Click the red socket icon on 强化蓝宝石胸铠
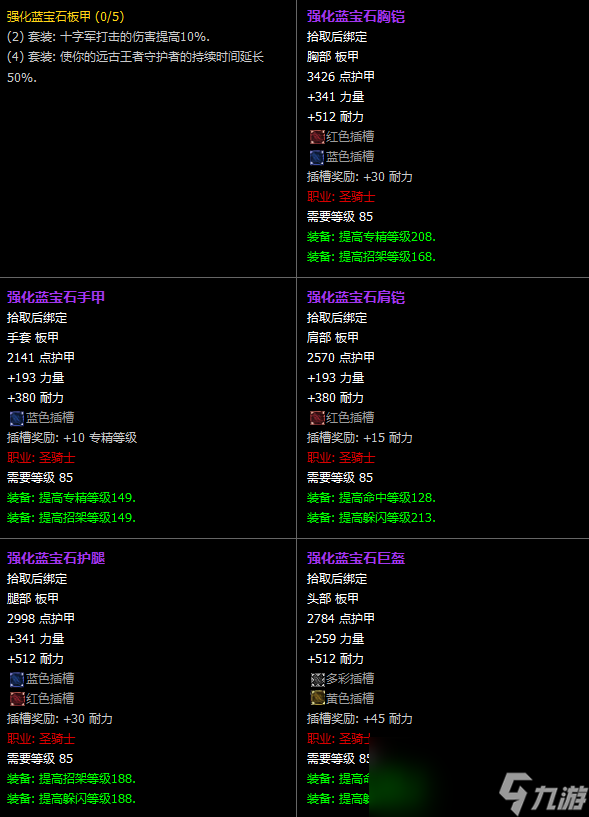This screenshot has width=589, height=817. tap(317, 137)
